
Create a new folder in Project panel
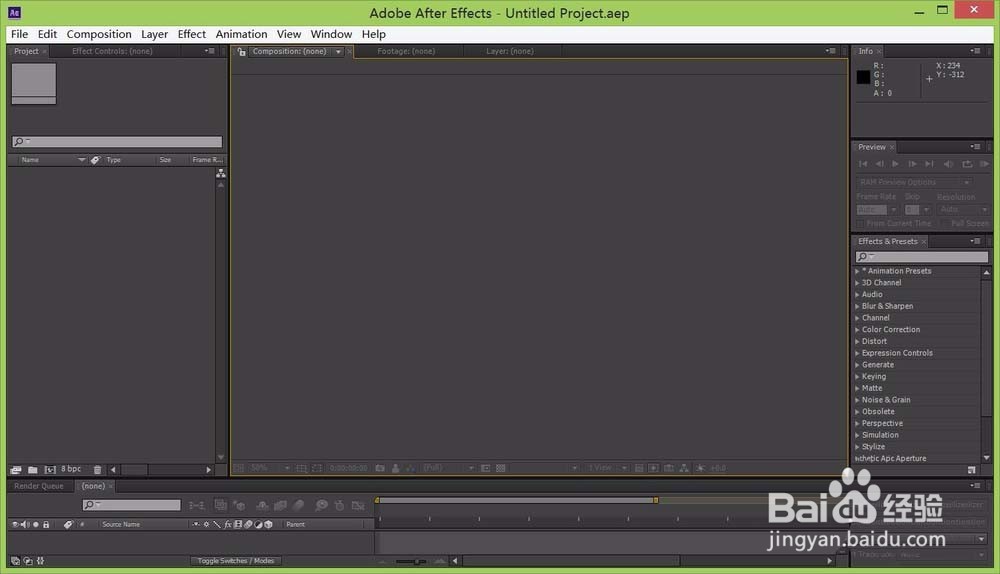[x=33, y=470]
